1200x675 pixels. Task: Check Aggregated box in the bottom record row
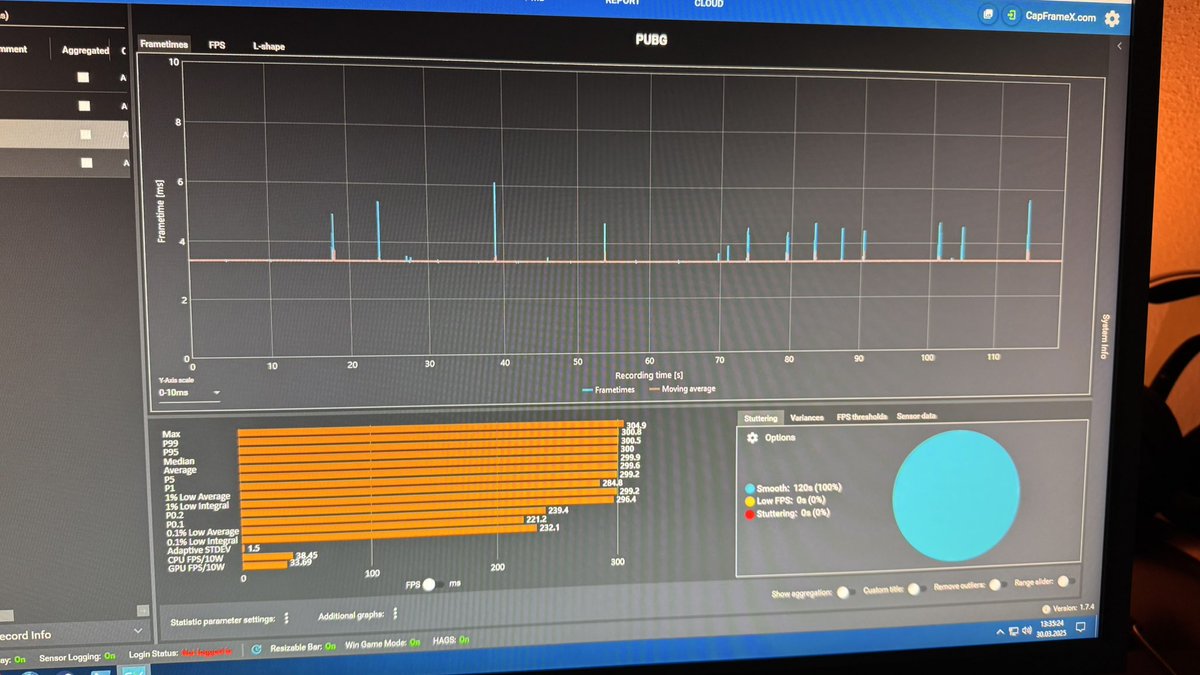coord(86,162)
